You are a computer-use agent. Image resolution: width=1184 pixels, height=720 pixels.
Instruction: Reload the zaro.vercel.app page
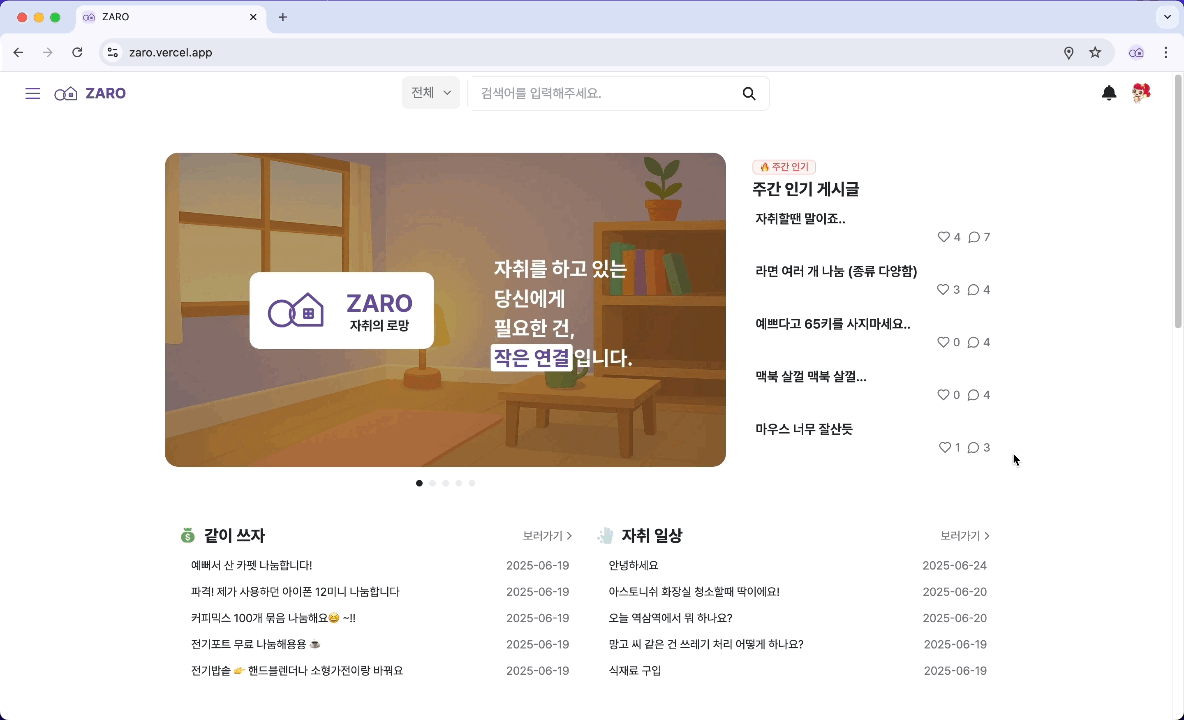click(77, 52)
